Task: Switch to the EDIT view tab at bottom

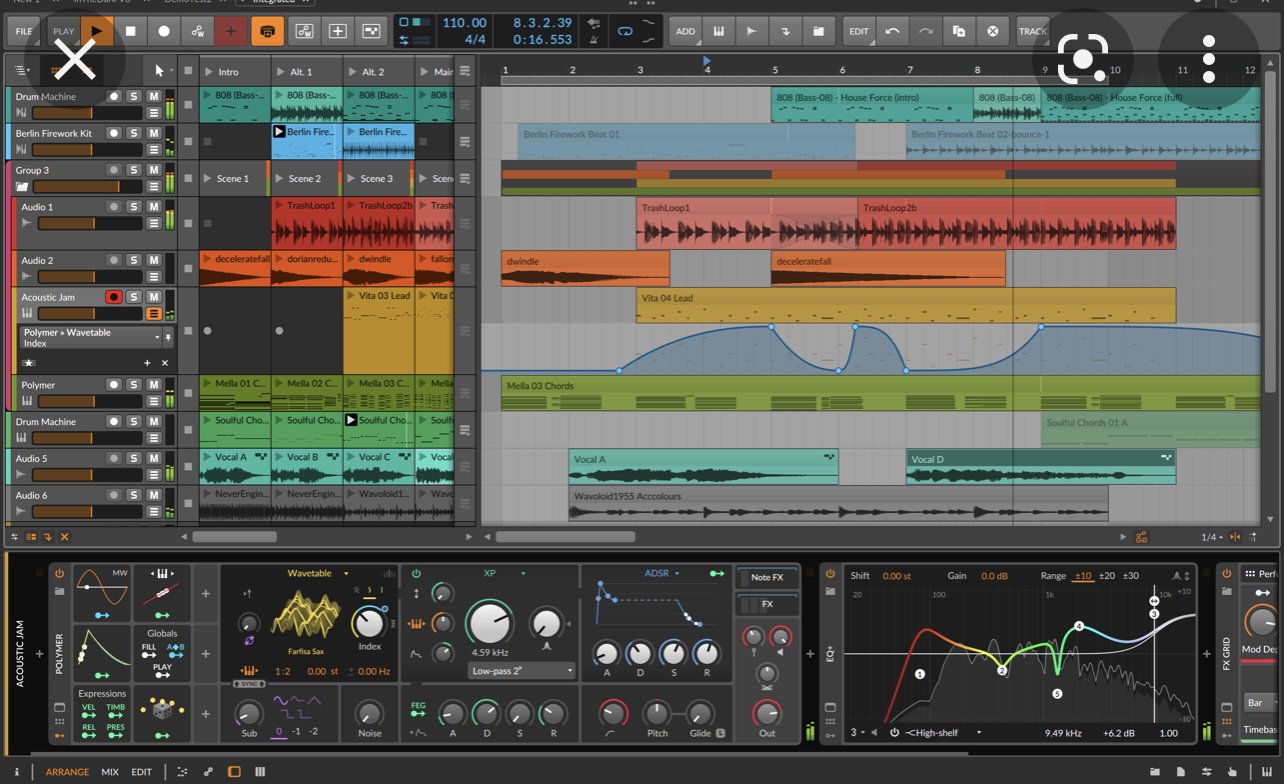Action: point(142,772)
